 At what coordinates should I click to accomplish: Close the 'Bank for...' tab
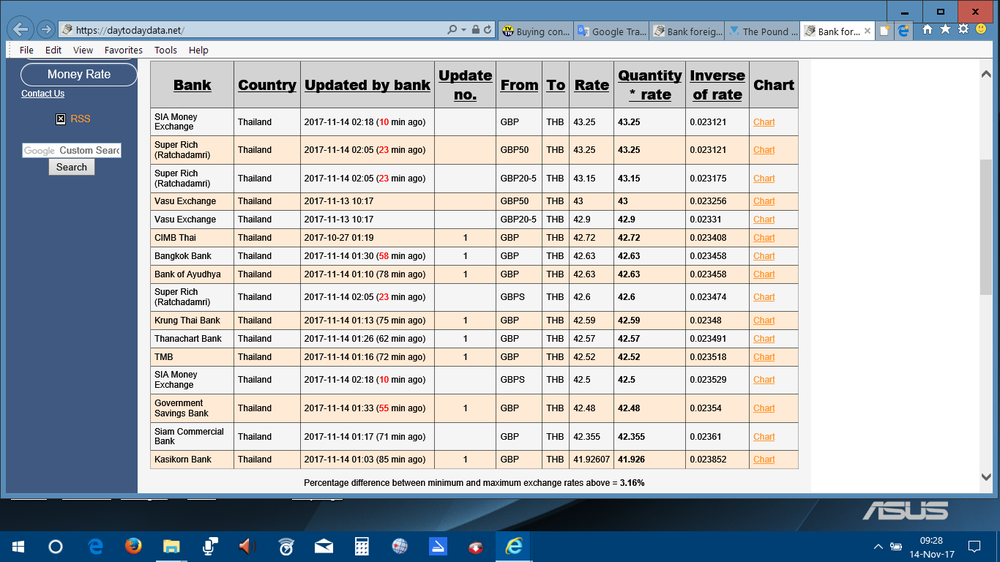pos(867,31)
